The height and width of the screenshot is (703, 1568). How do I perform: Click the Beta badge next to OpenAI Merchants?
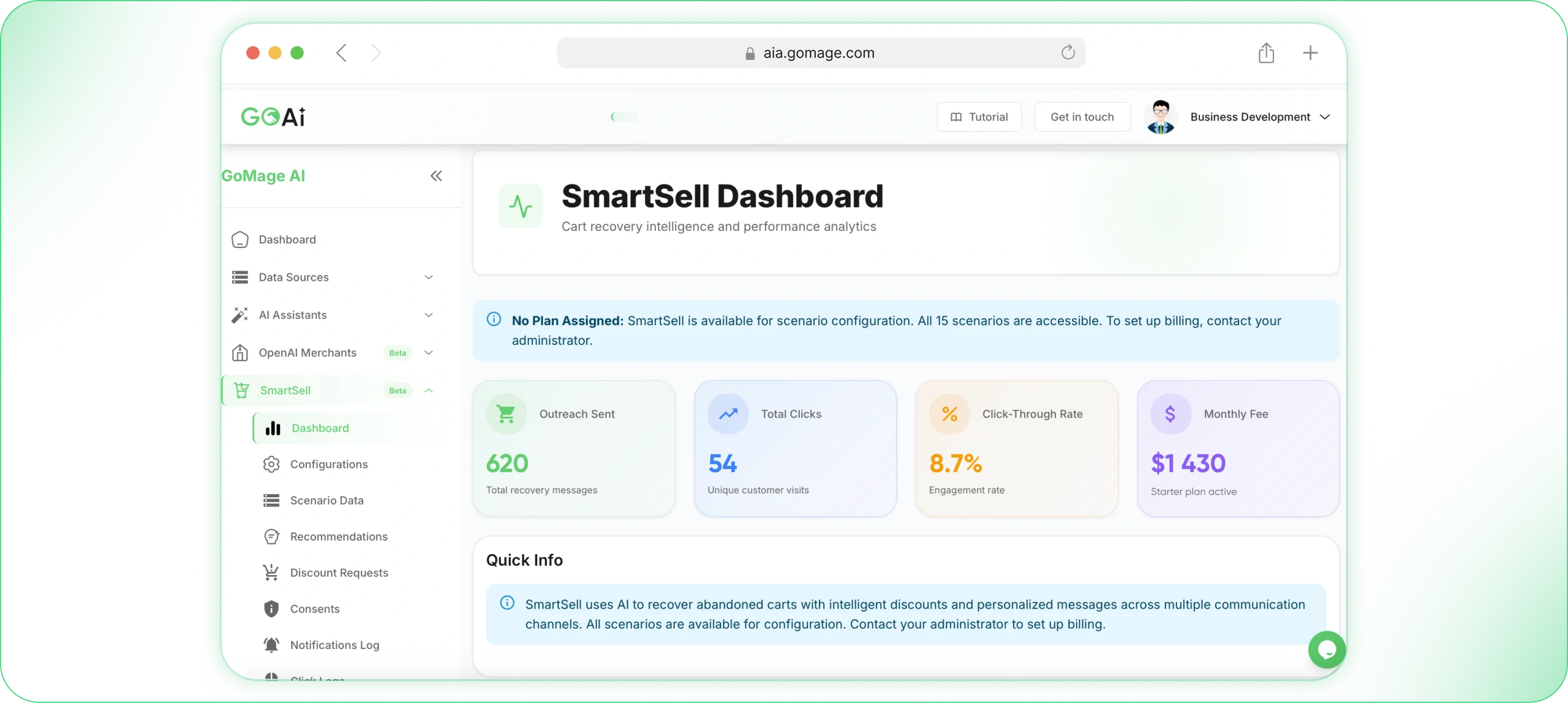point(398,353)
